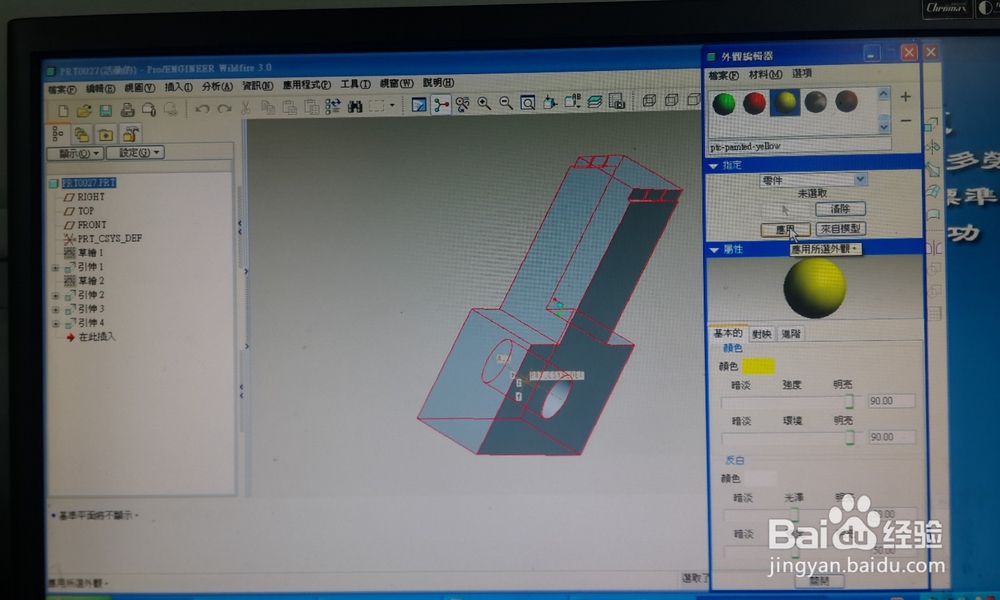Click the Undo arrow icon

[202, 108]
